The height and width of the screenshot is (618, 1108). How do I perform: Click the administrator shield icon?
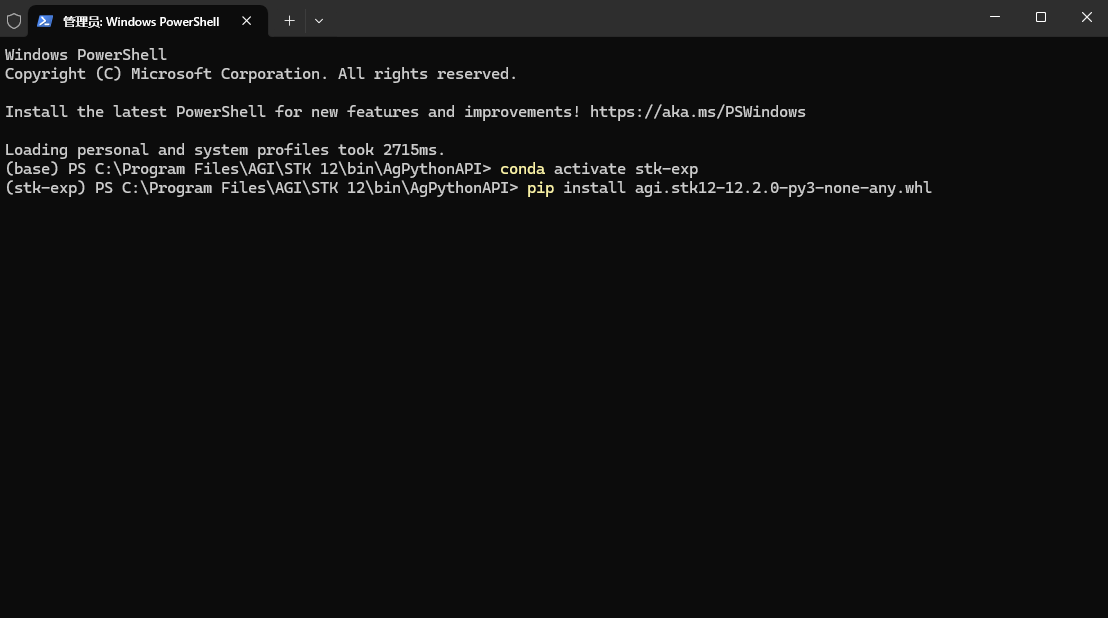click(x=14, y=20)
